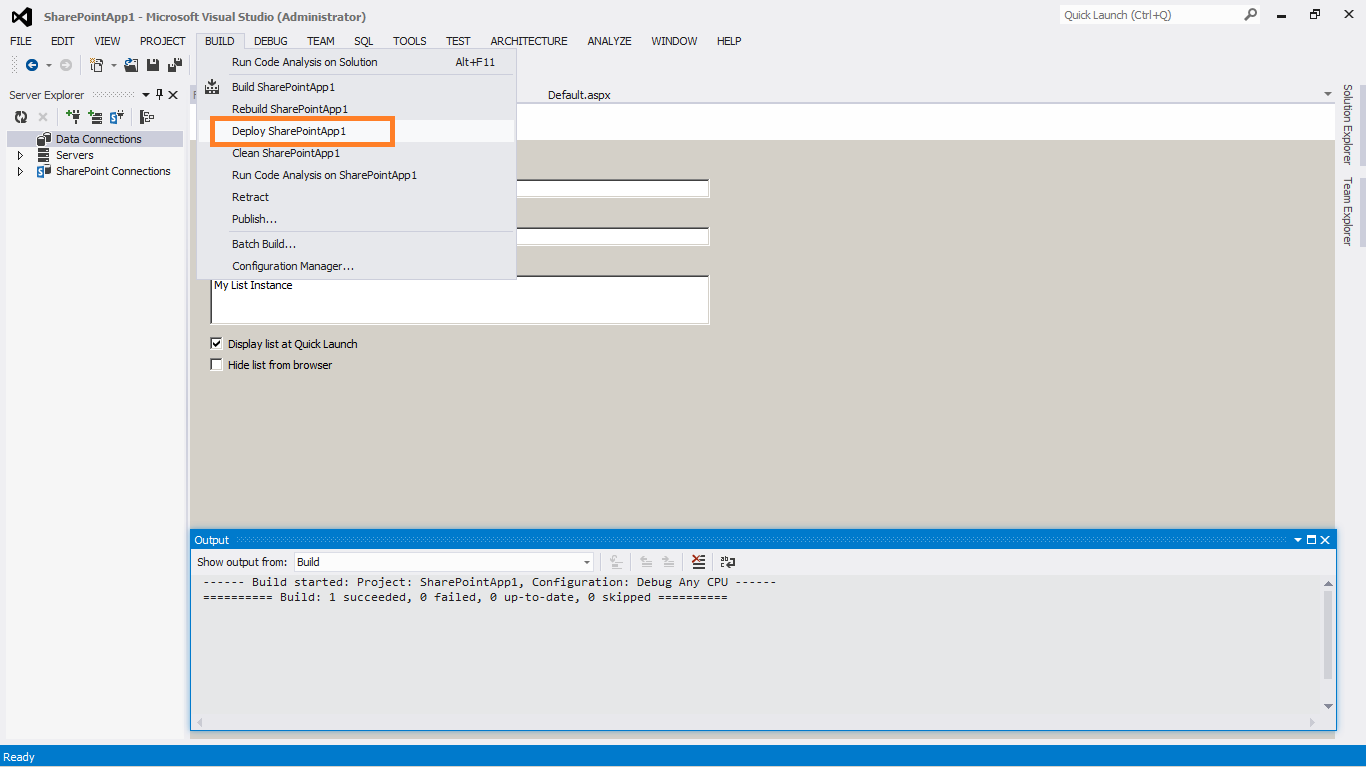Uncheck Display list at Quick Launch
This screenshot has height=768, width=1366.
pyautogui.click(x=216, y=343)
